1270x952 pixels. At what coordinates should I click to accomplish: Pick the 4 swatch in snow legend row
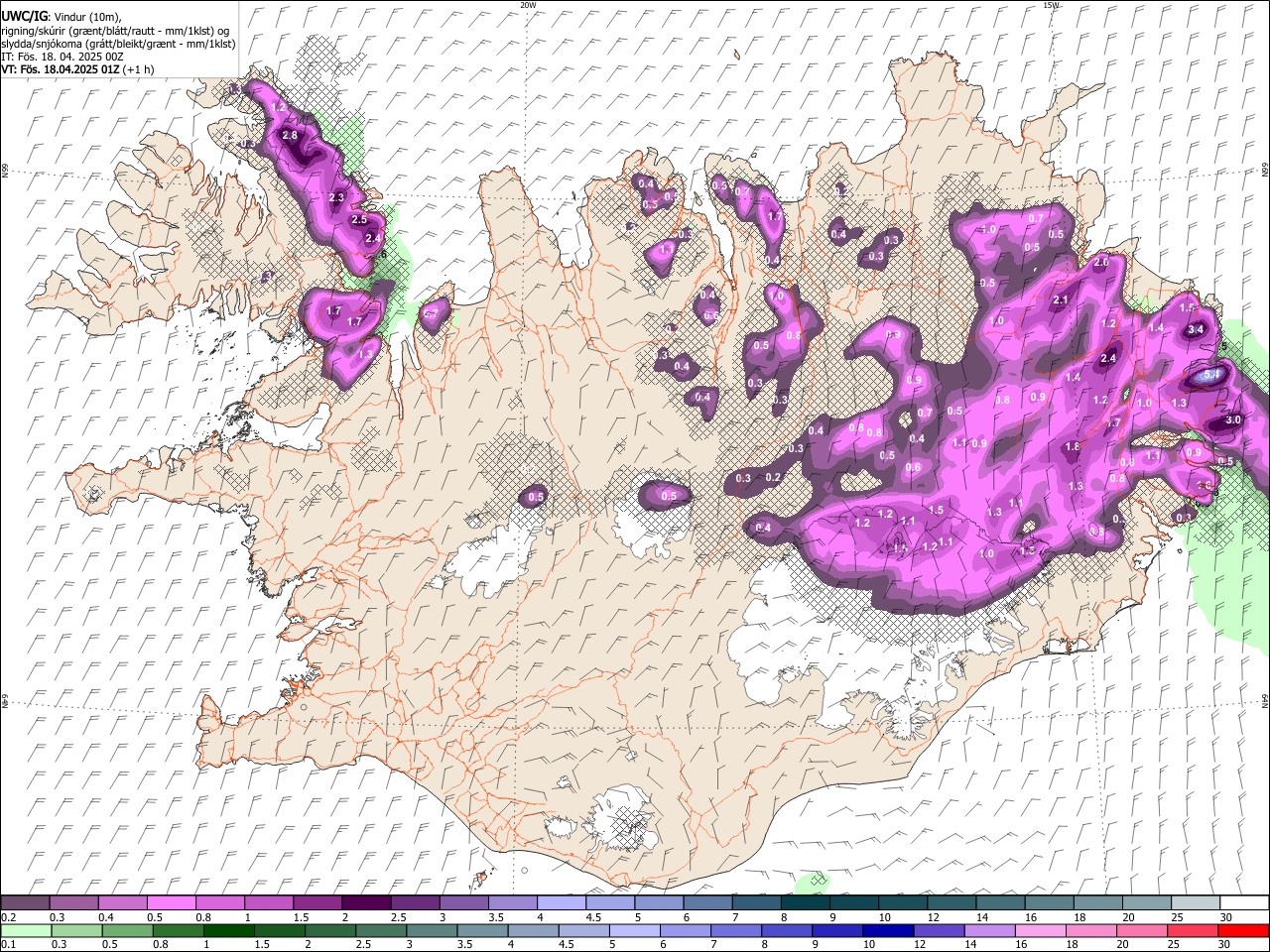coord(560,902)
